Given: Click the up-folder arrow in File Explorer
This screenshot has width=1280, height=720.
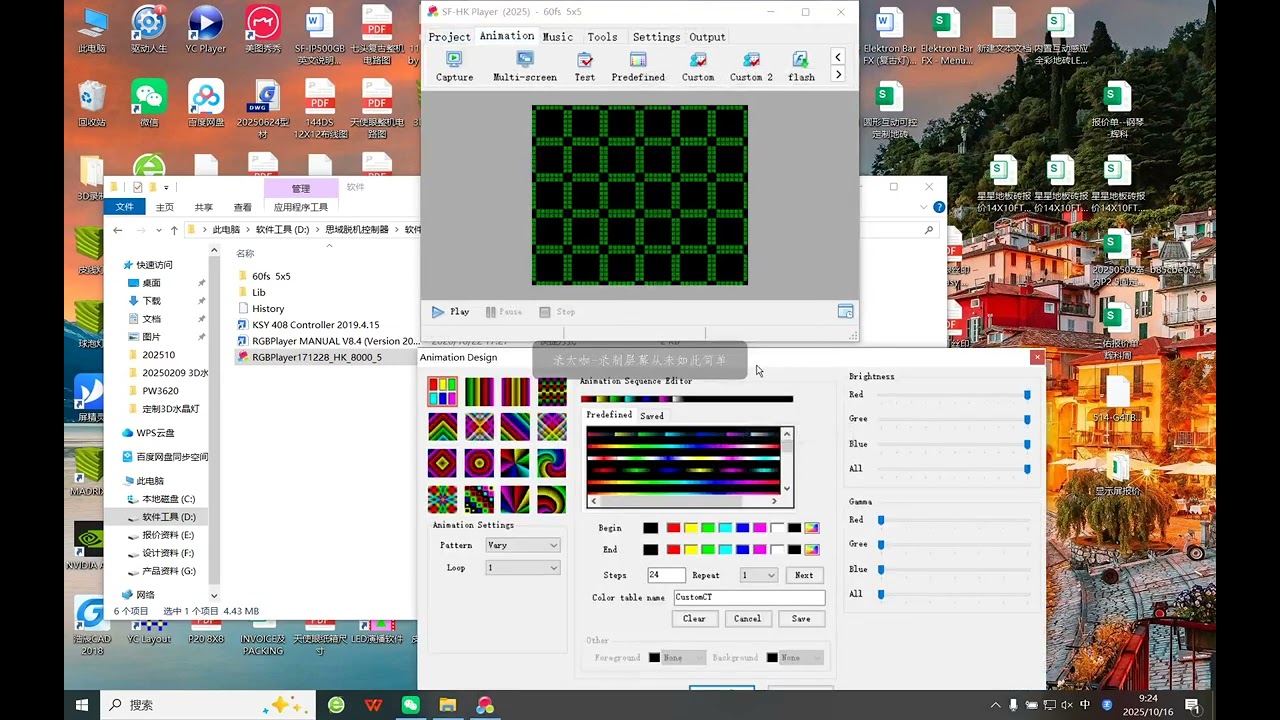Looking at the screenshot, I should point(174,230).
